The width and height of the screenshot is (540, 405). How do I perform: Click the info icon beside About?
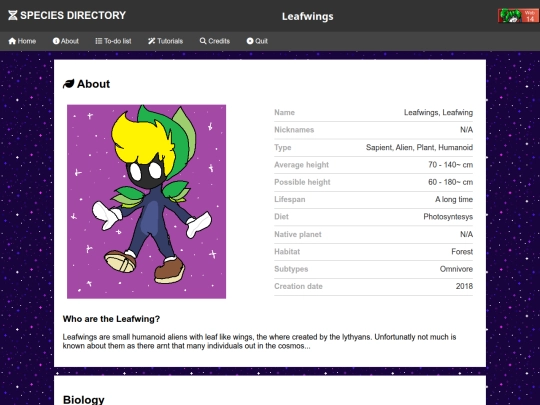pyautogui.click(x=56, y=41)
